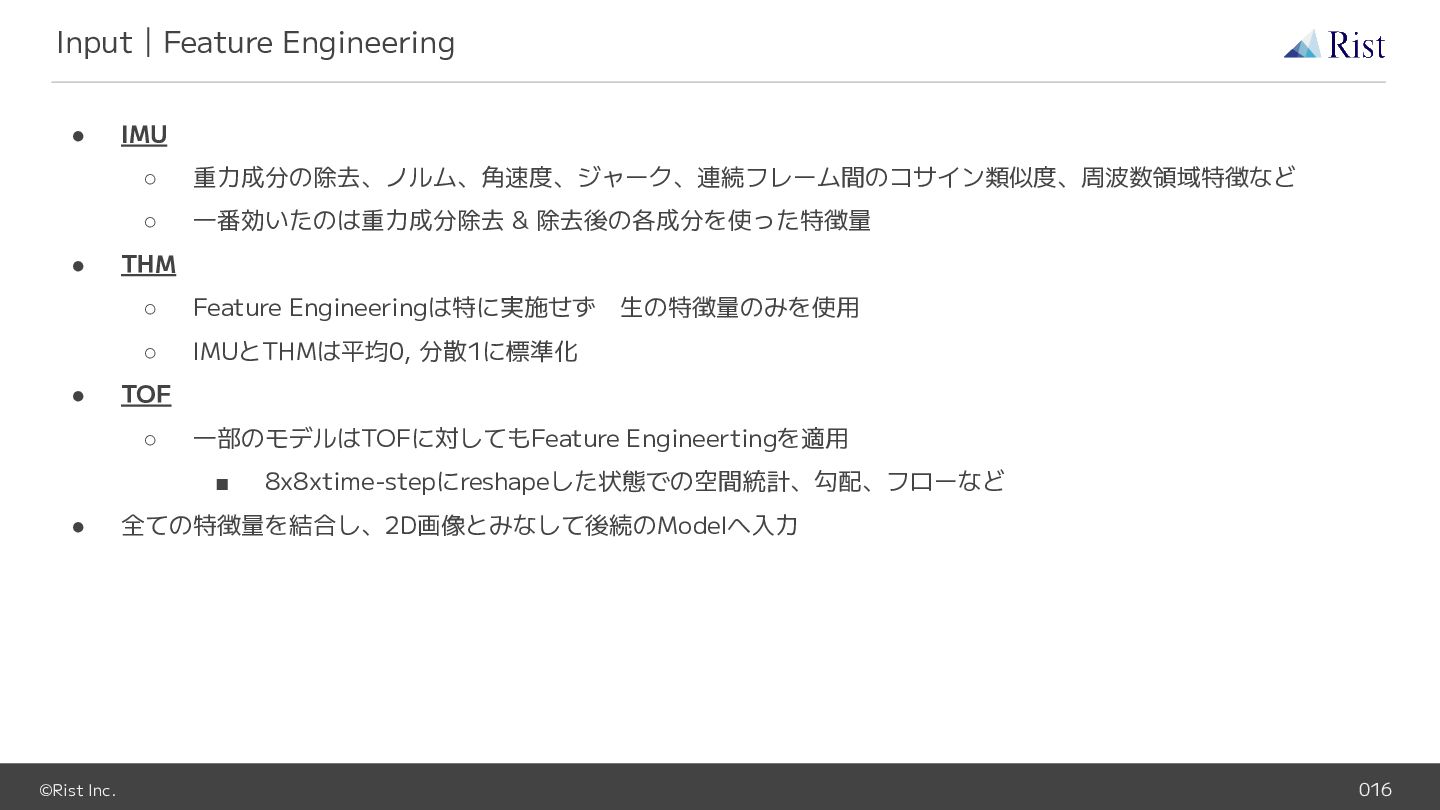This screenshot has height=810, width=1440.
Task: Select the IMU heading
Action: [x=144, y=134]
